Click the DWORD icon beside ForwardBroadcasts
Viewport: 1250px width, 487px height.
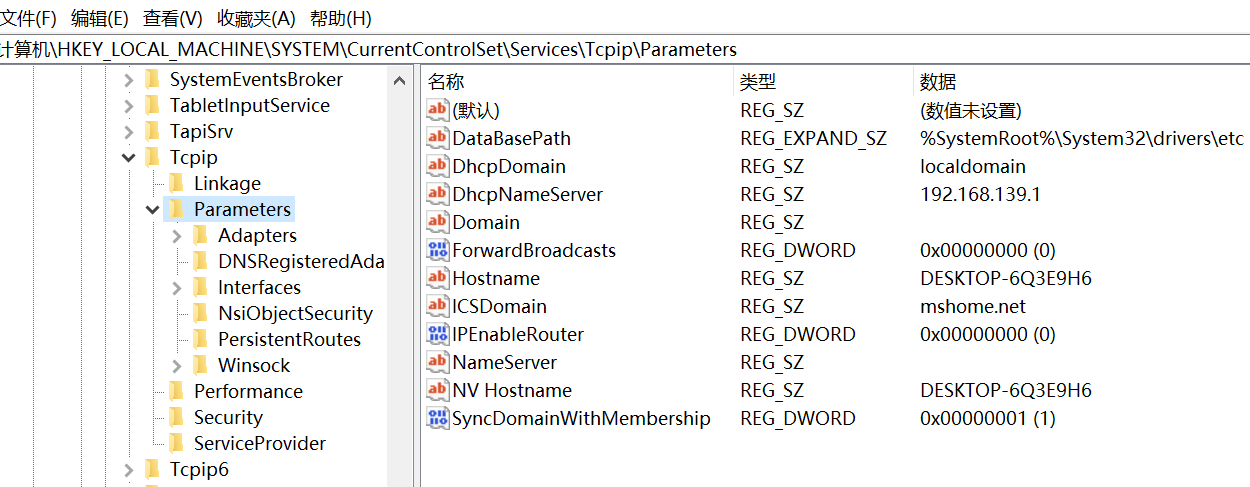tap(438, 250)
